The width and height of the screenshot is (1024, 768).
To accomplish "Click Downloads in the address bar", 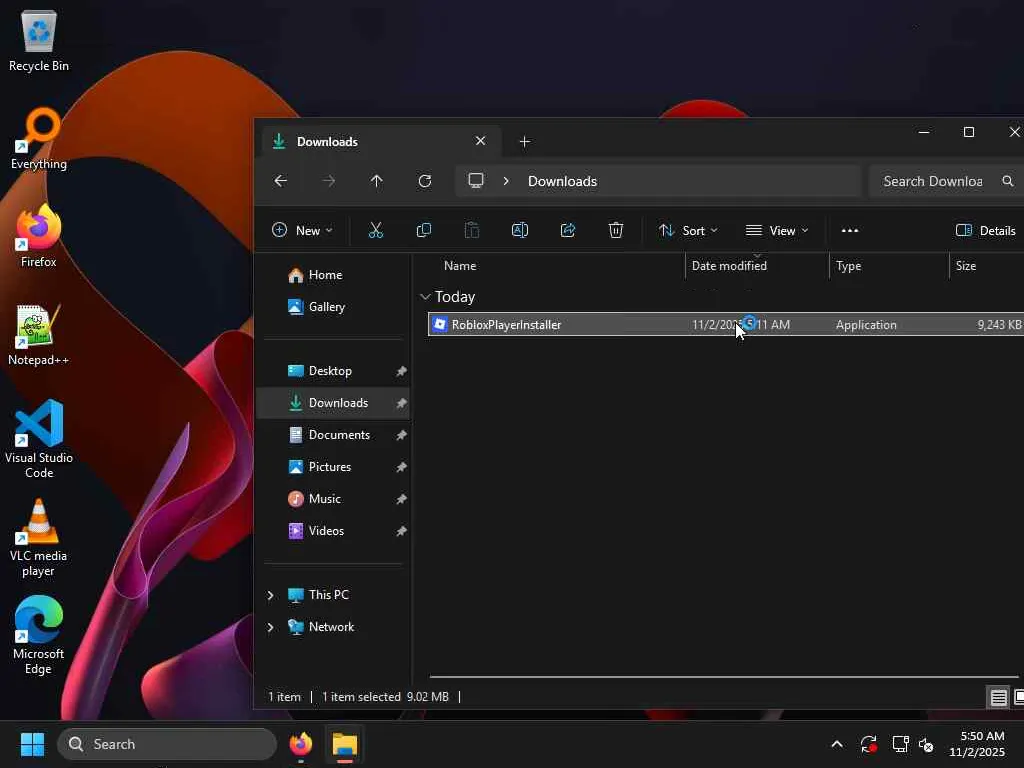I will [x=562, y=181].
